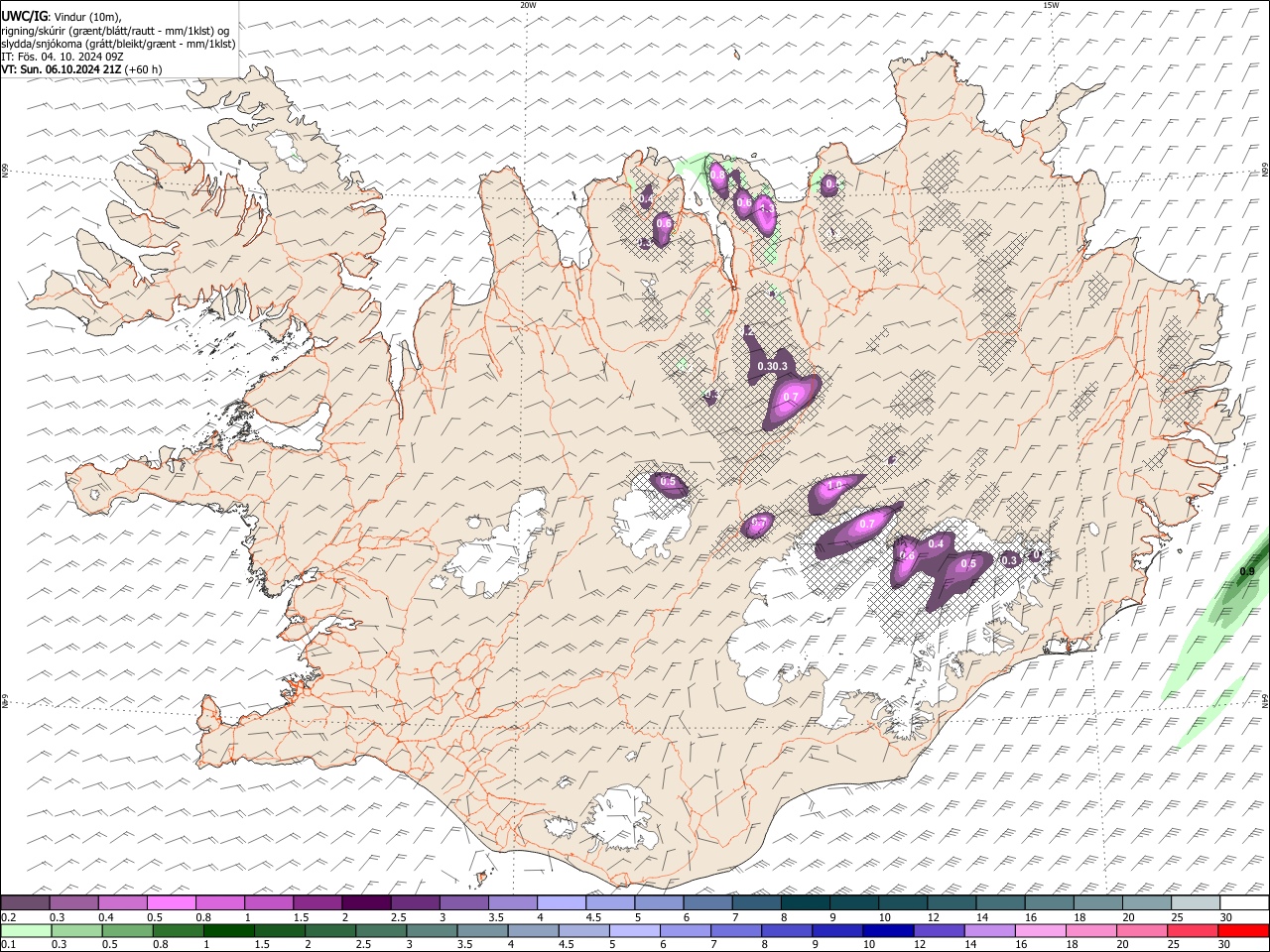Choose the dark 2 swatch on the snow legend row
This screenshot has width=1270, height=952.
click(x=365, y=902)
